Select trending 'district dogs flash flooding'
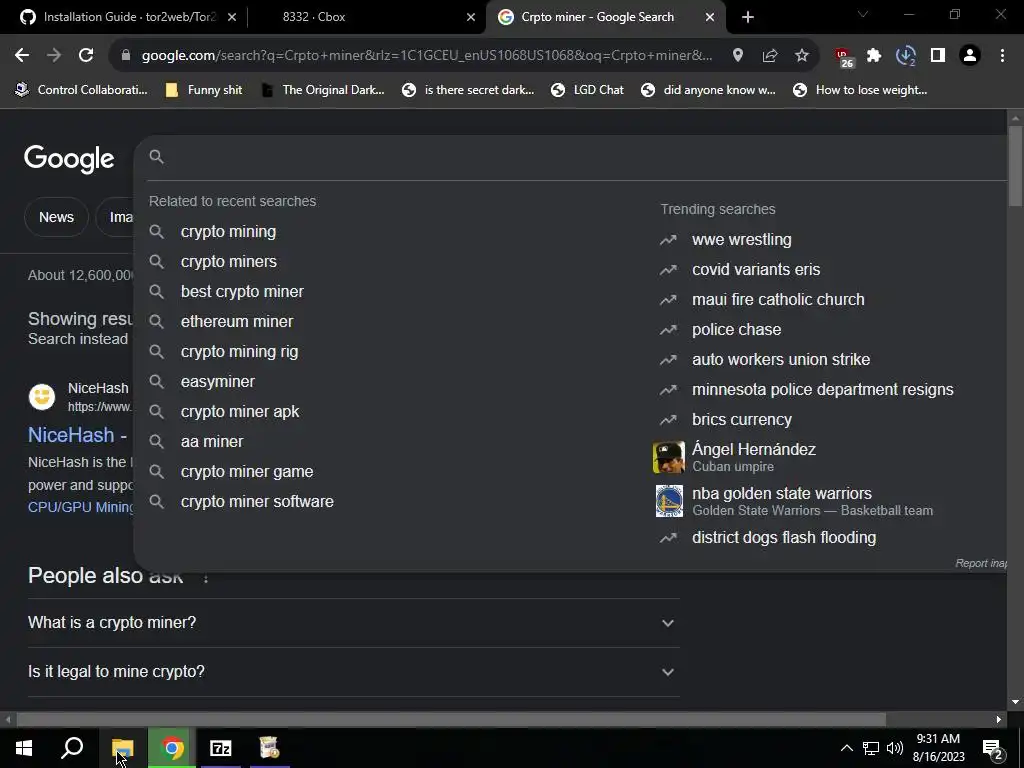Screen dimensions: 1024x768 point(784,538)
